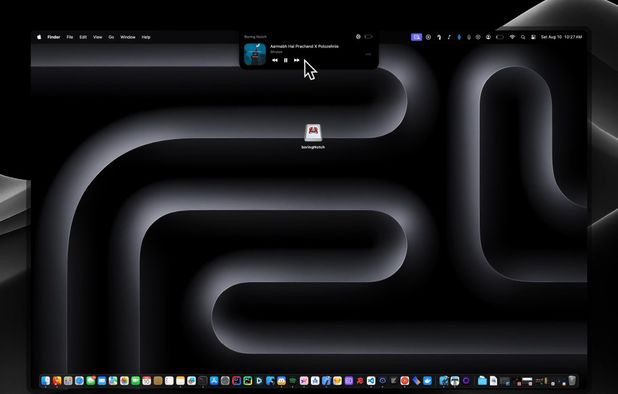
Task: Click the song title in the notch
Action: [304, 46]
